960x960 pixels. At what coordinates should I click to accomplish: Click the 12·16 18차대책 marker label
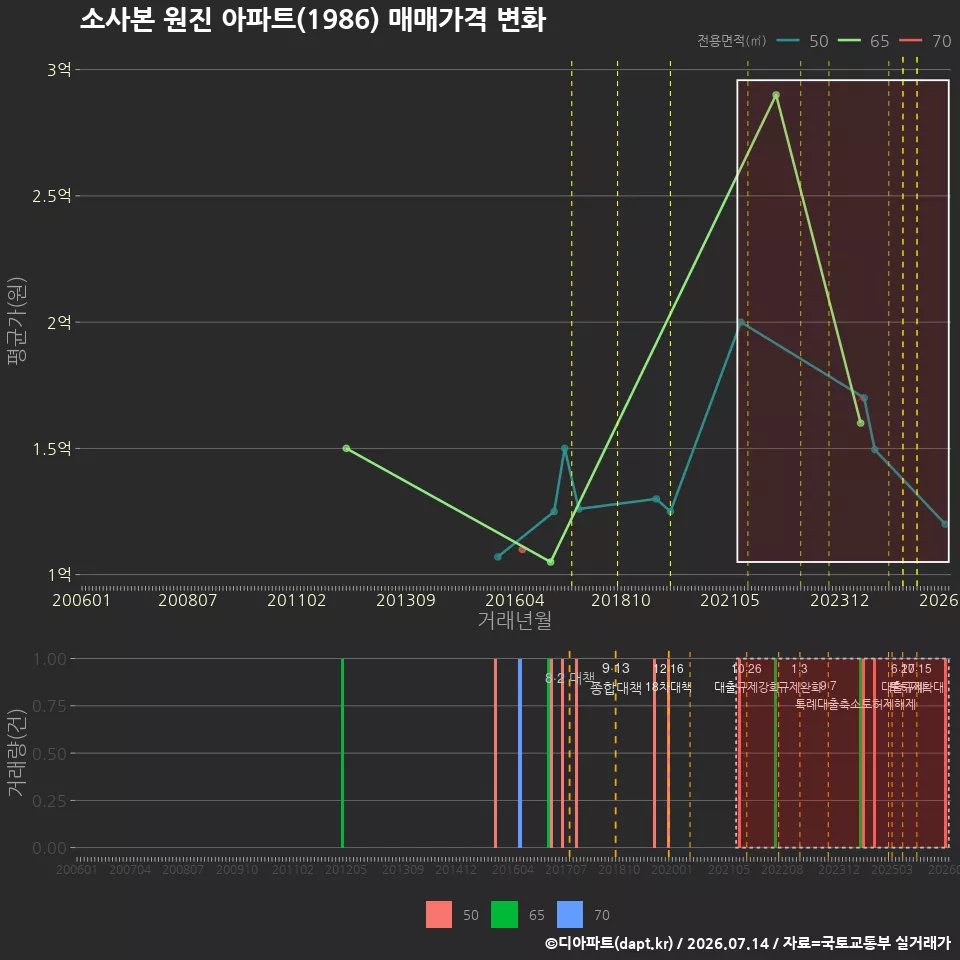click(668, 678)
